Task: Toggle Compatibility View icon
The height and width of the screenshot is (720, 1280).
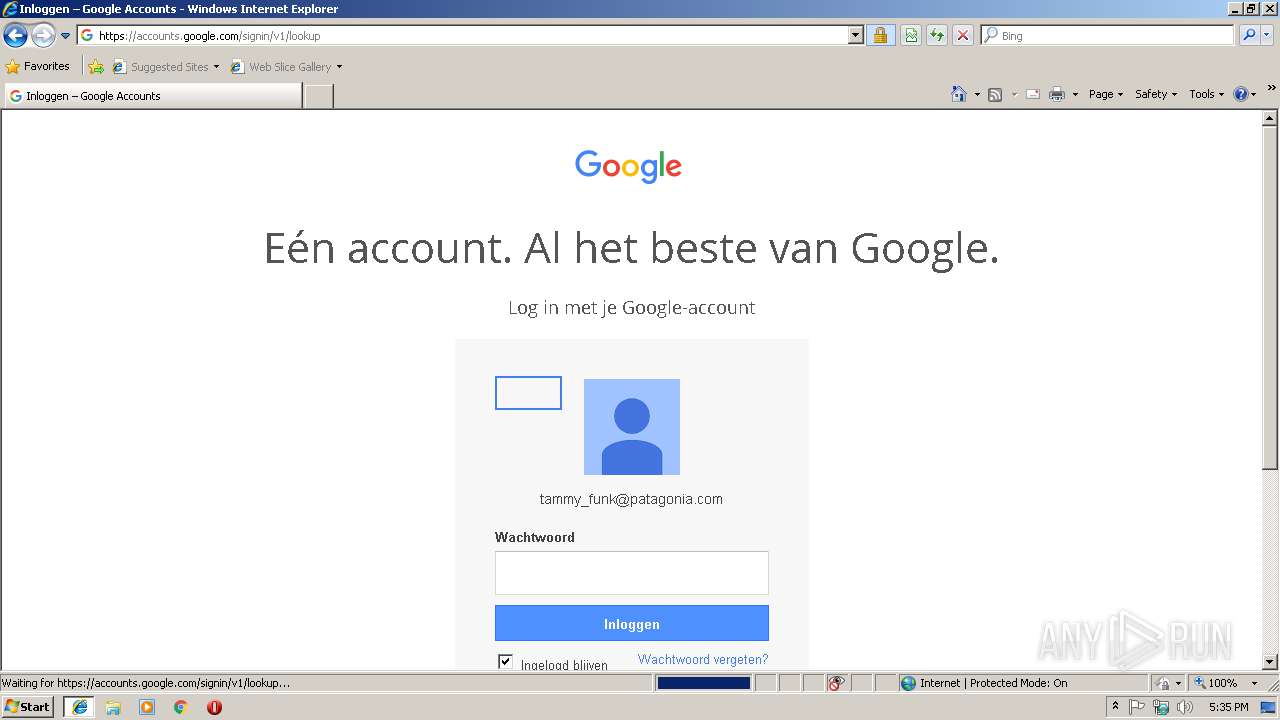Action: (911, 35)
